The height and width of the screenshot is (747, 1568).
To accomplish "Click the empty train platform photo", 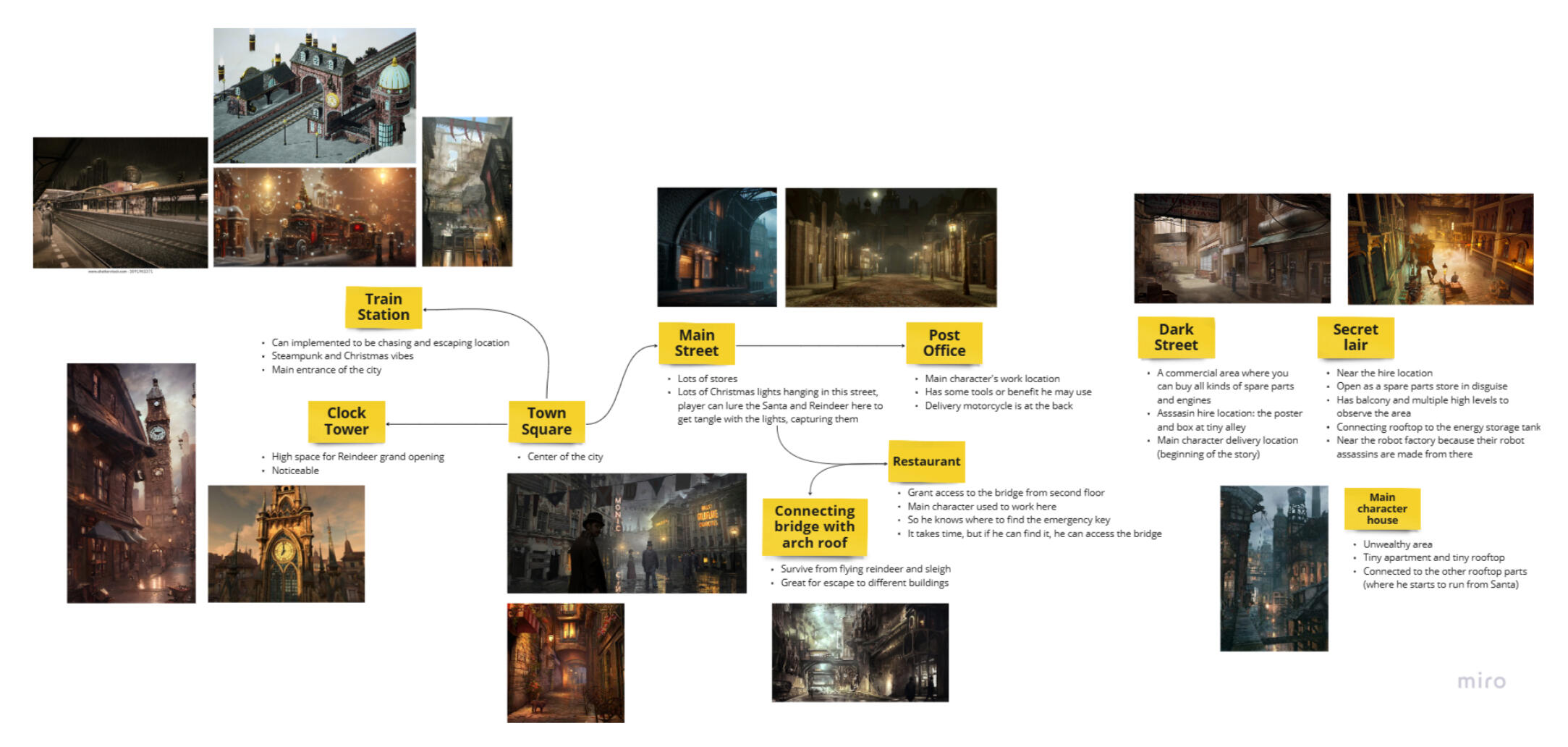I will click(x=120, y=203).
